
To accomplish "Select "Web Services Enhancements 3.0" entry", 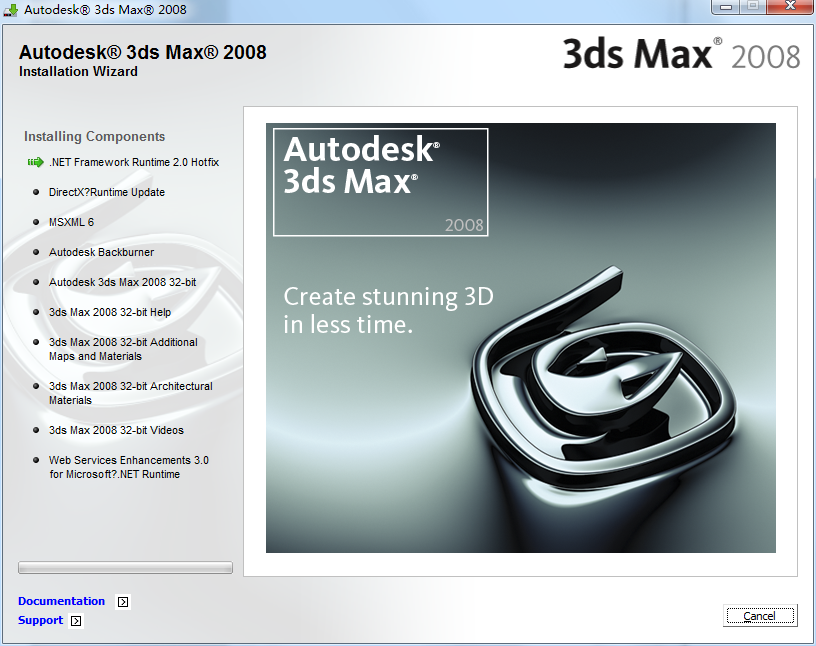I will [x=129, y=467].
